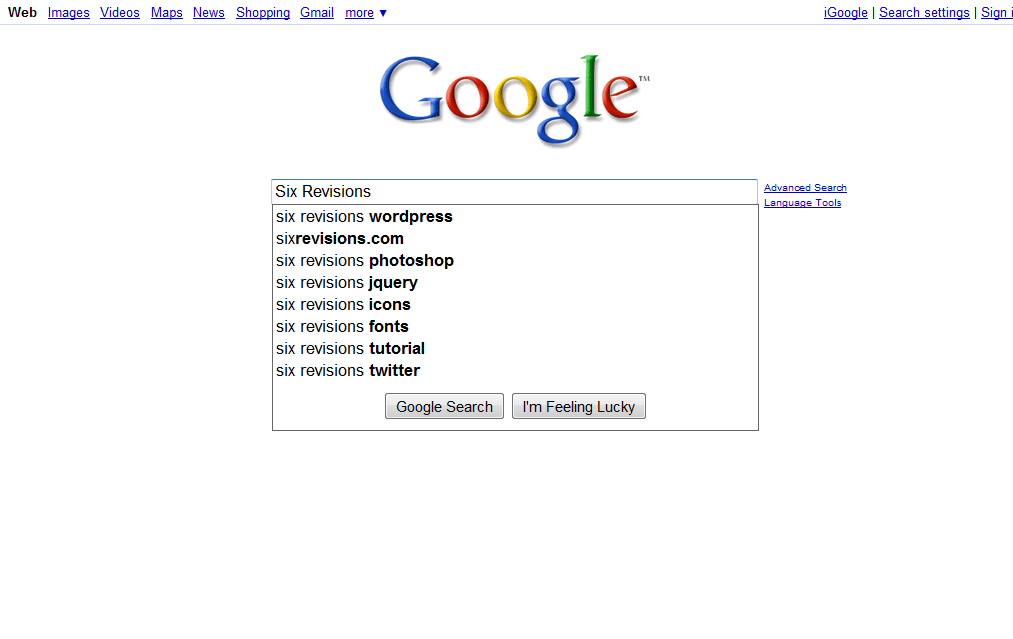Open Shopping from the top bar
This screenshot has height=639, width=1013.
(x=263, y=12)
